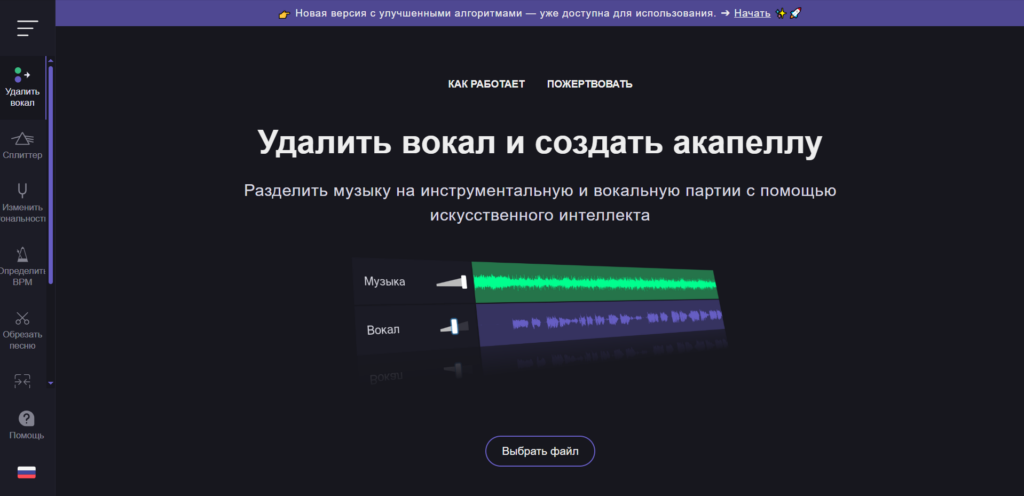Click the Музыка track label
The image size is (1024, 496).
coord(385,282)
